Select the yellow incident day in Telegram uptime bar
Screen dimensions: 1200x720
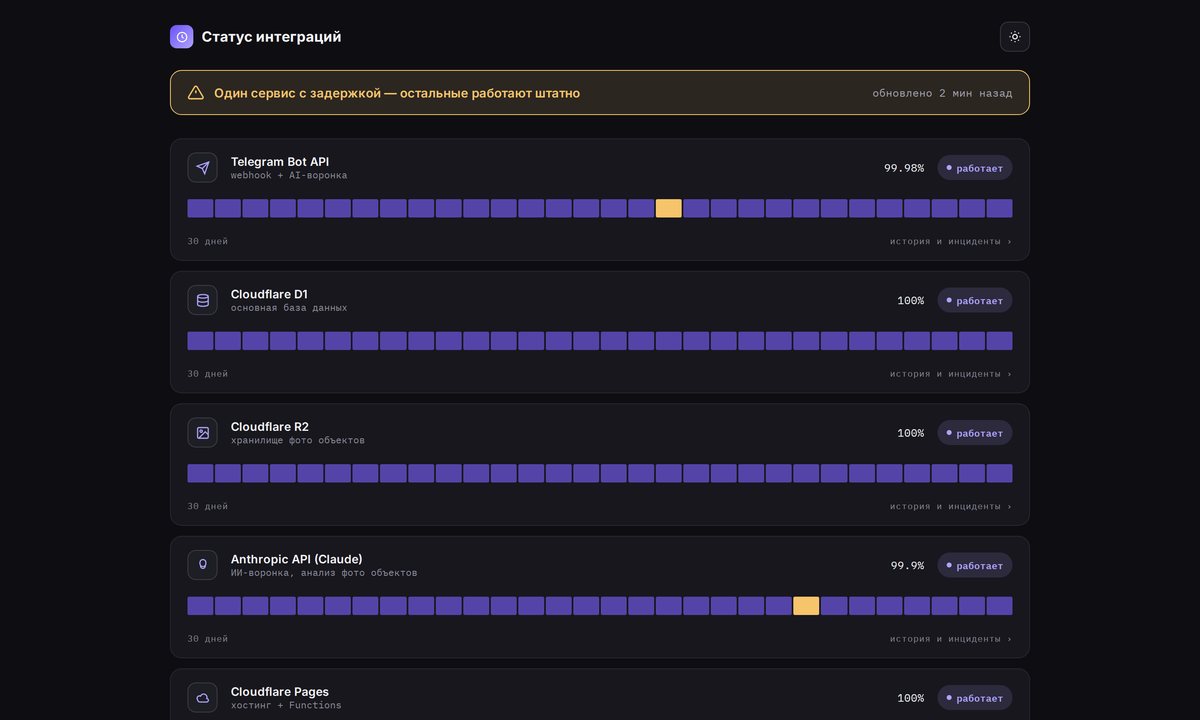pos(669,208)
